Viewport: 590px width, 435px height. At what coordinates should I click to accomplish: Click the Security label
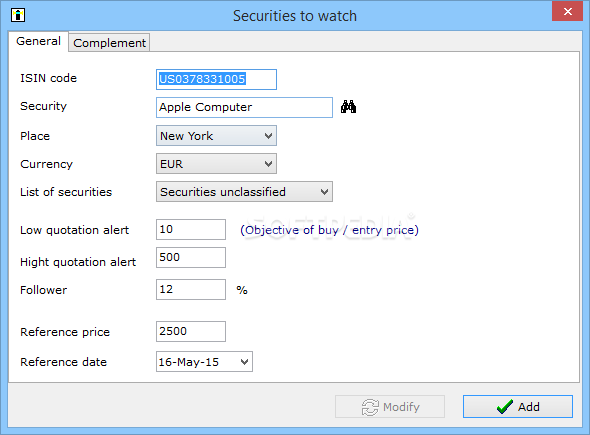tap(44, 106)
